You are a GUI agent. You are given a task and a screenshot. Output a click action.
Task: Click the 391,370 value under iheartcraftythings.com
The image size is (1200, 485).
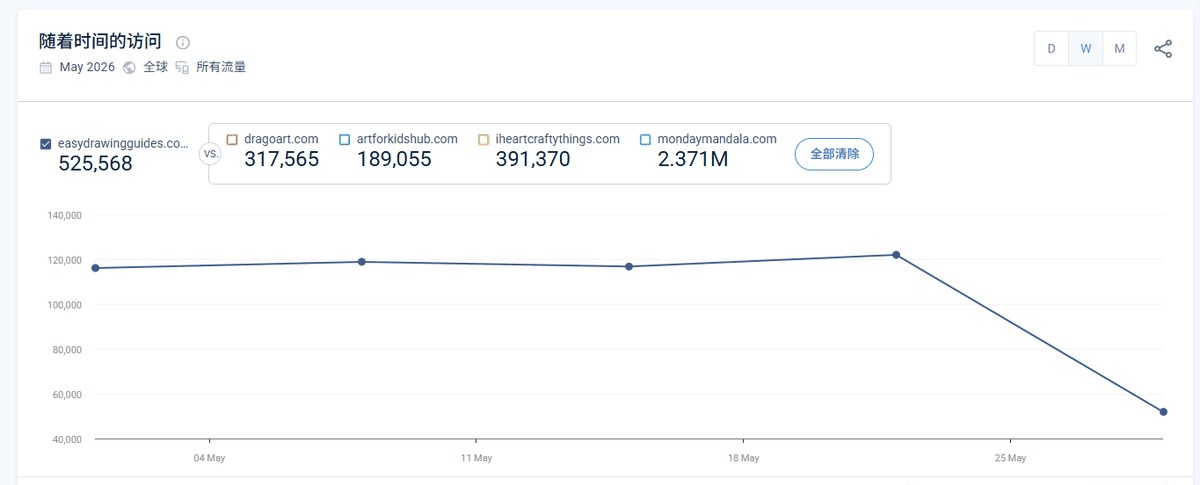point(533,159)
